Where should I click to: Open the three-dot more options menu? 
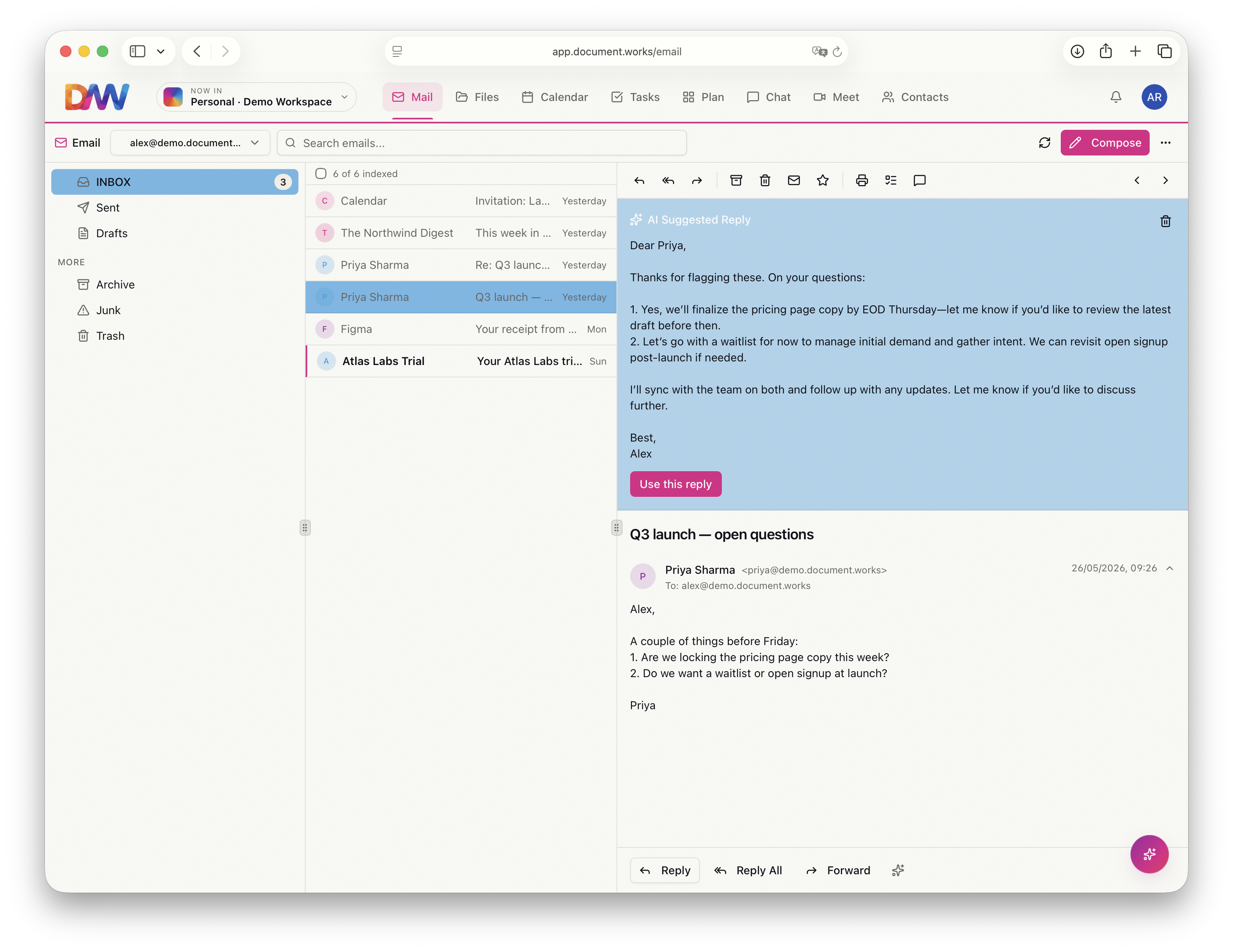(x=1165, y=143)
